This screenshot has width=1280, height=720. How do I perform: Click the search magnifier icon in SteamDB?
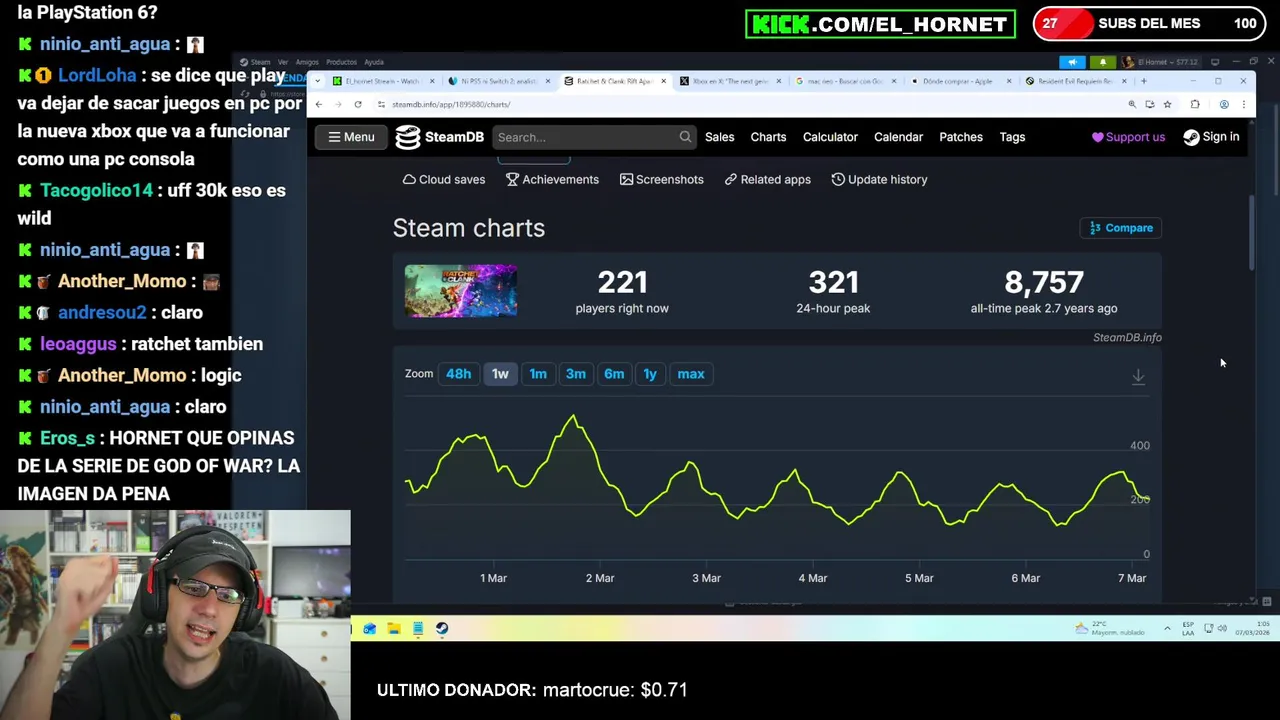click(685, 137)
